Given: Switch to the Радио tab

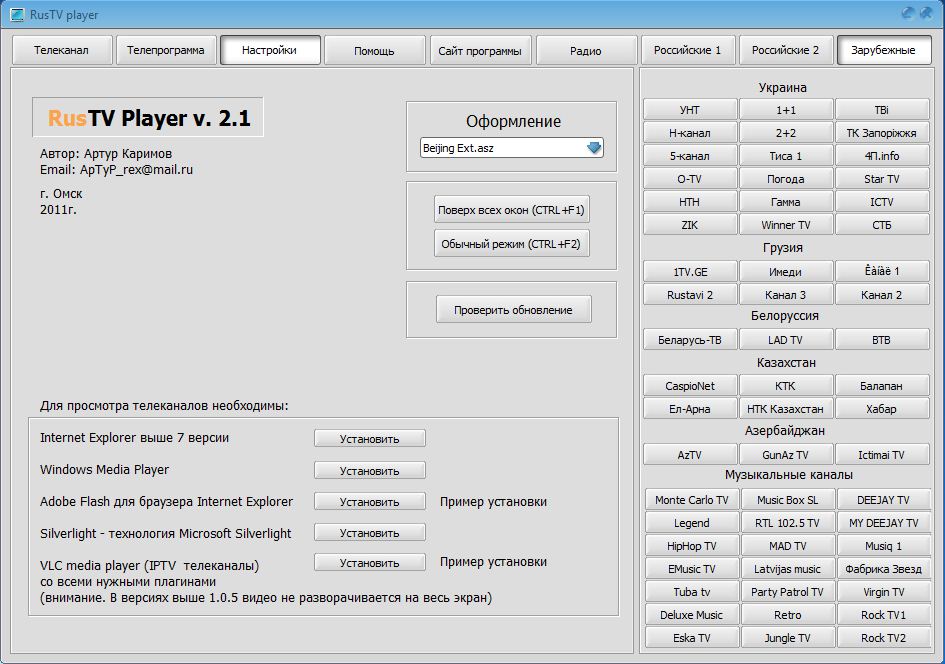Looking at the screenshot, I should pos(586,51).
